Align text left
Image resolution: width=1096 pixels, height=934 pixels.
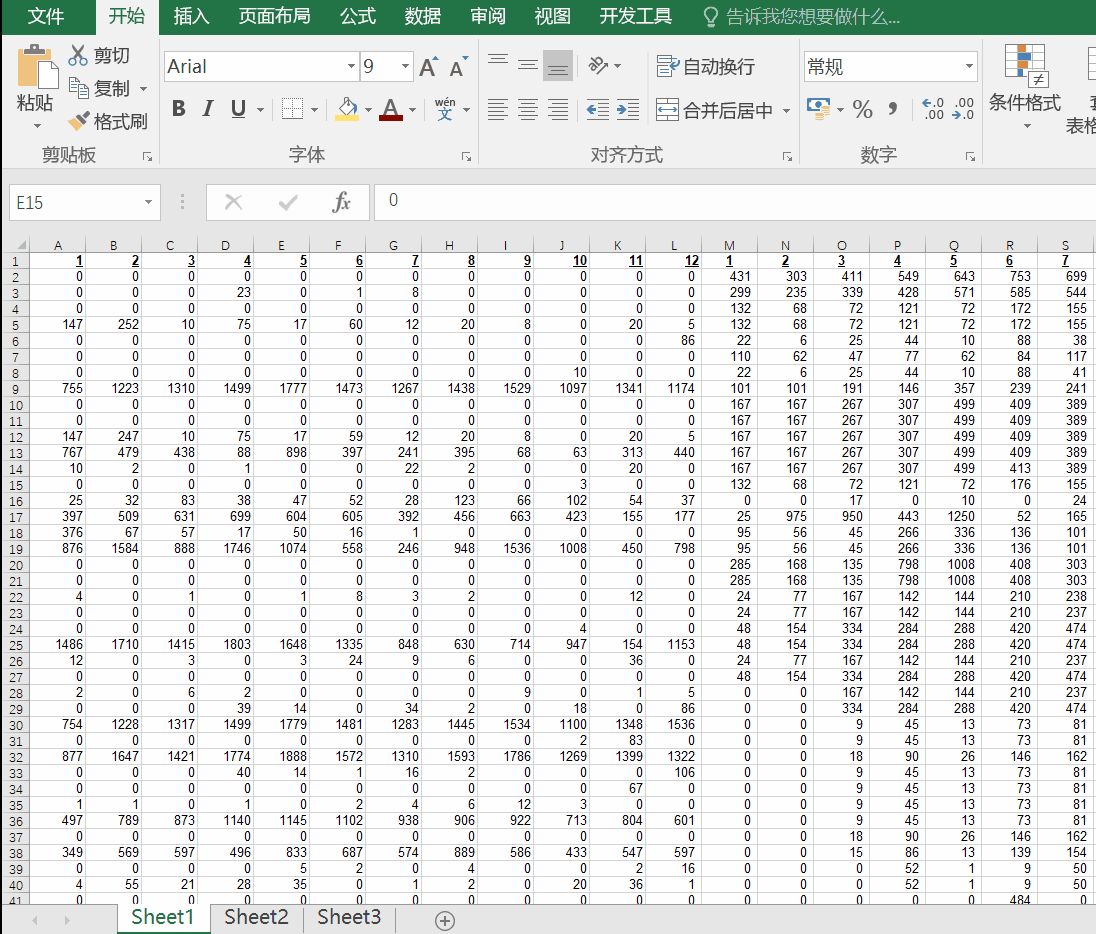tap(498, 109)
